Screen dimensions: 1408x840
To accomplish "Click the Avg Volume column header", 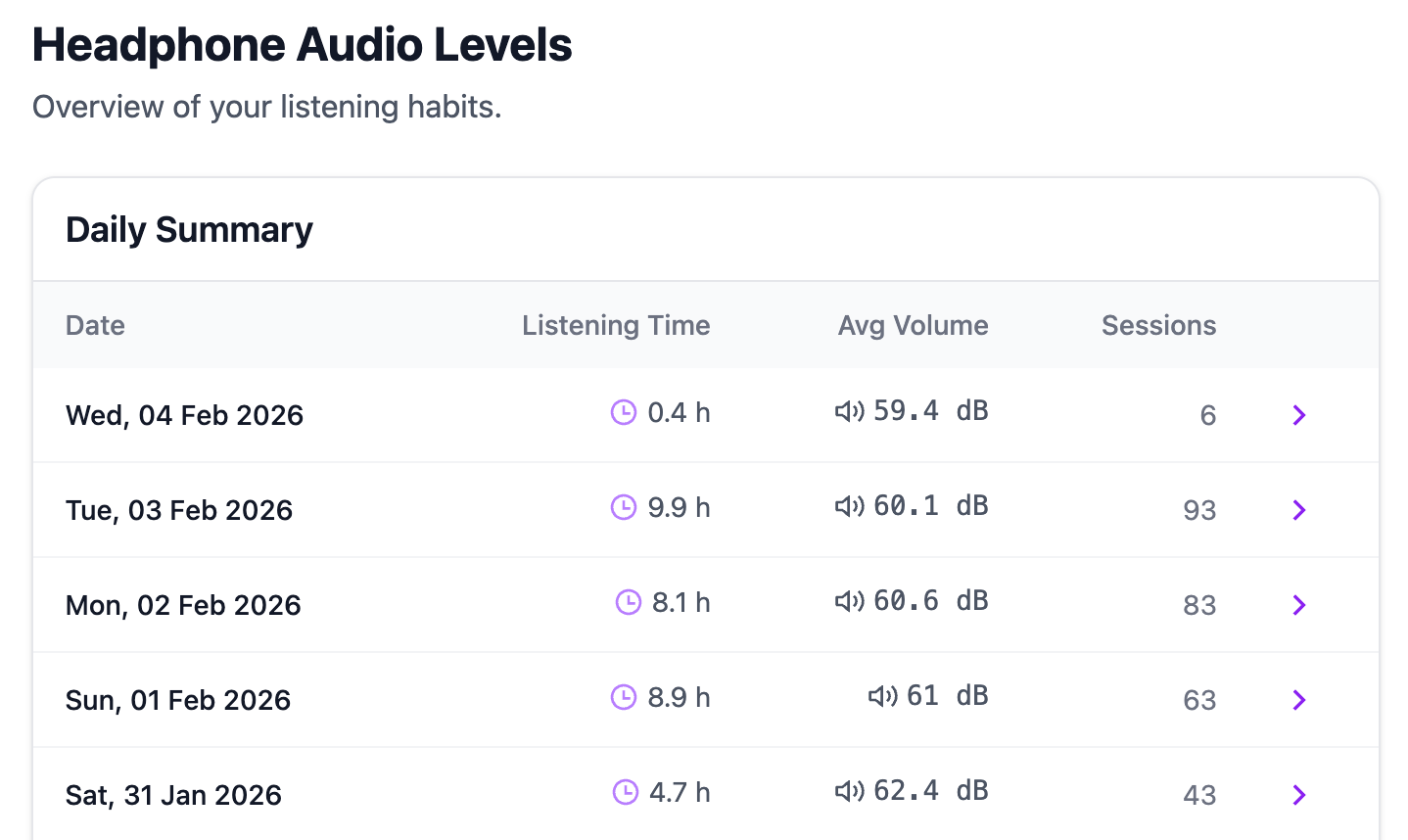I will (x=913, y=326).
